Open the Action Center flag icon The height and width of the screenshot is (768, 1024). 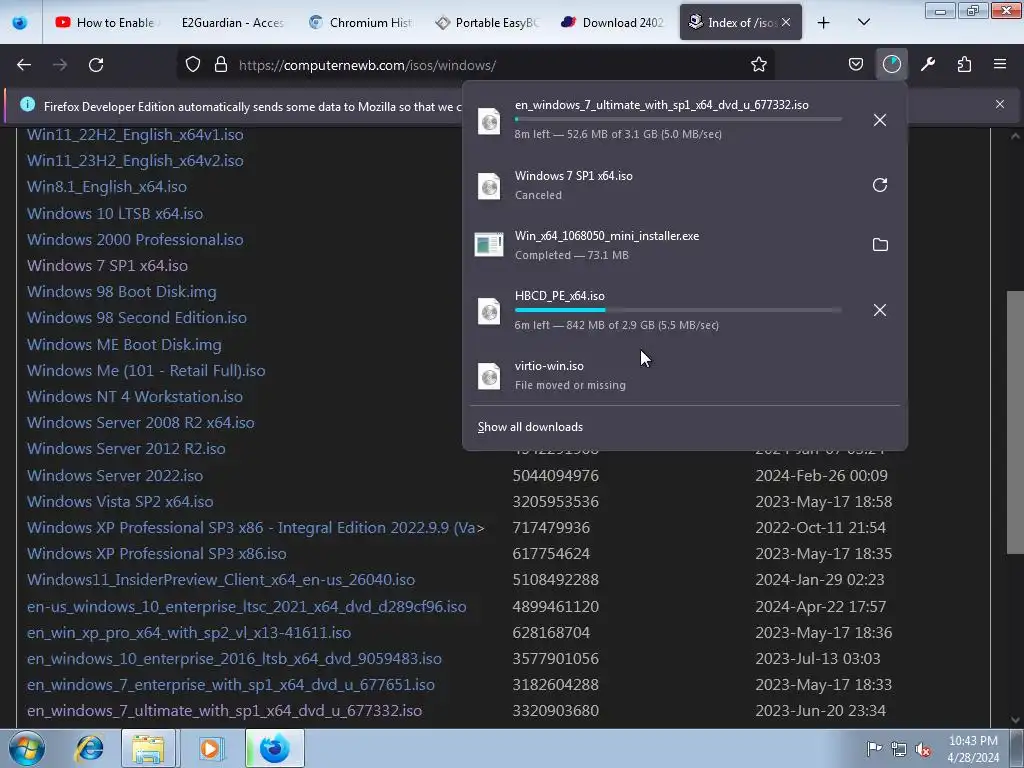point(874,749)
